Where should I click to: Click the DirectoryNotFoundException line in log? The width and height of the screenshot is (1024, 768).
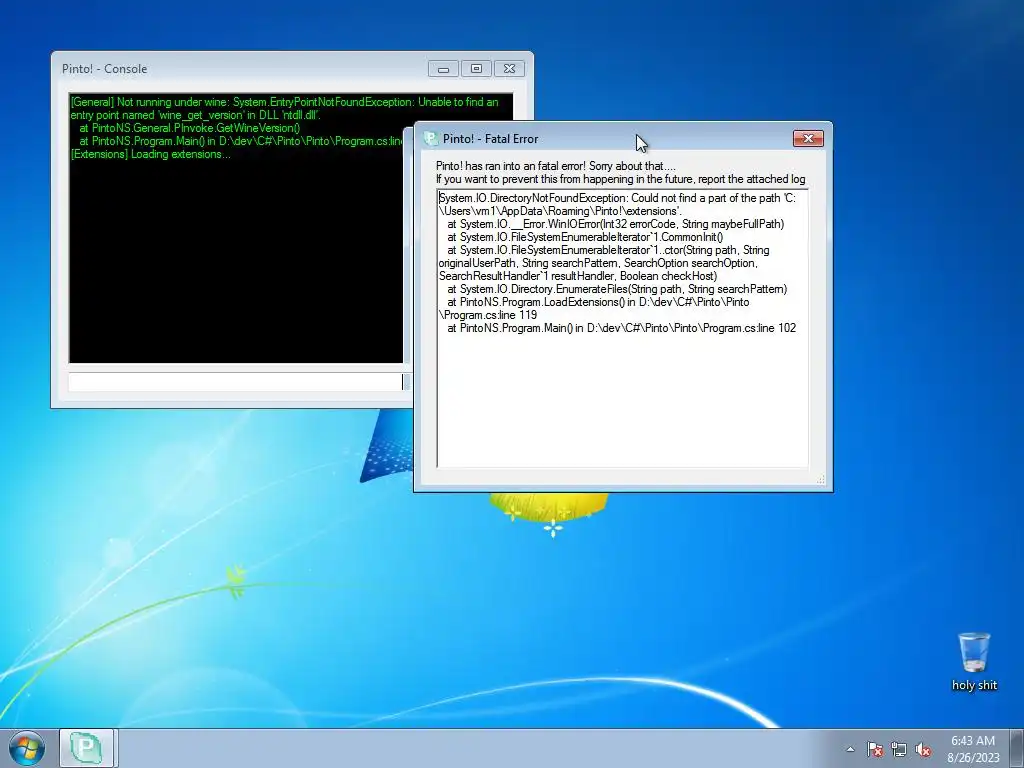[x=617, y=204]
